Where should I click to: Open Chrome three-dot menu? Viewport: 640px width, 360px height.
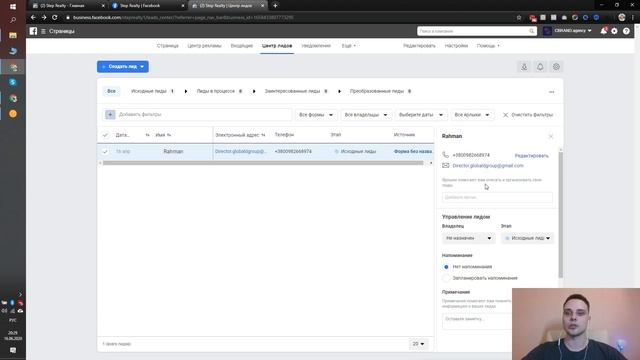633,18
